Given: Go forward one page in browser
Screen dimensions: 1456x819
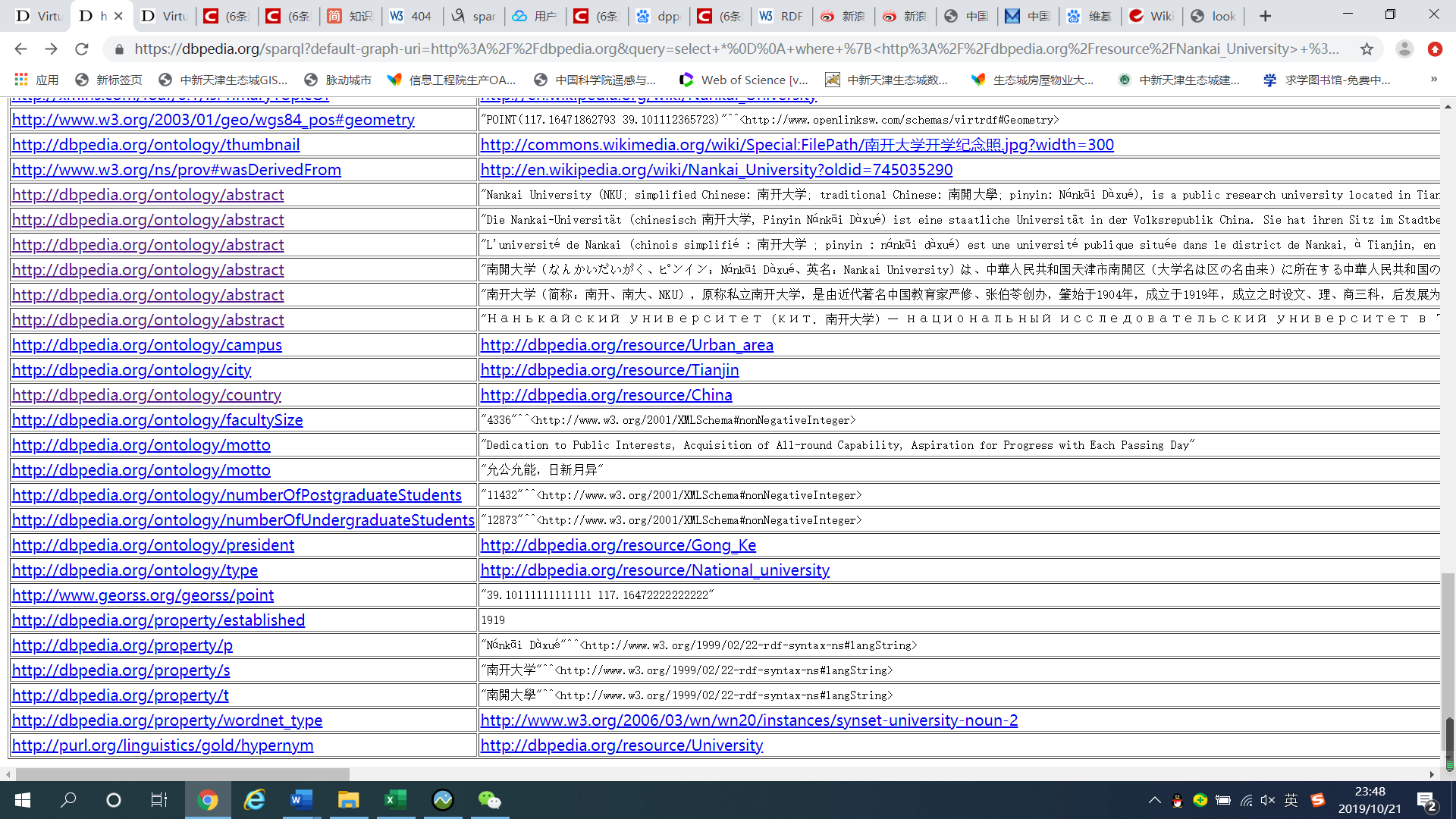Looking at the screenshot, I should coord(51,49).
